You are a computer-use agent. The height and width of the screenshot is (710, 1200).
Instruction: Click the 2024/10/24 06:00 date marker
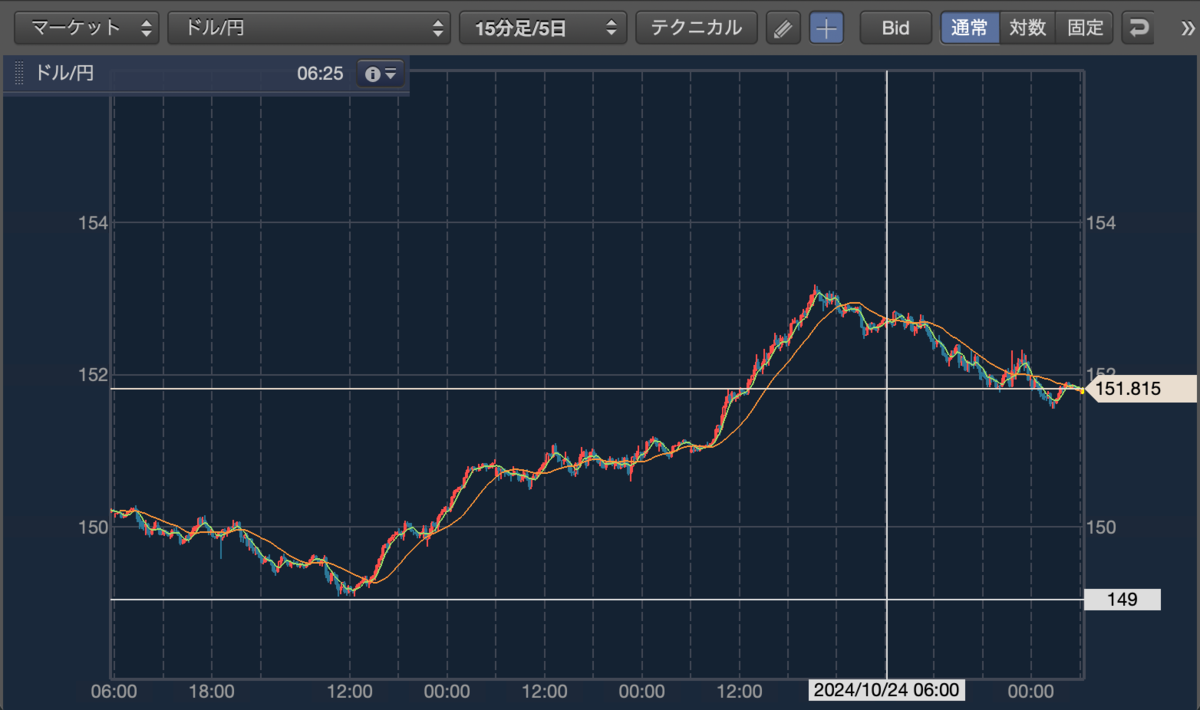(887, 690)
